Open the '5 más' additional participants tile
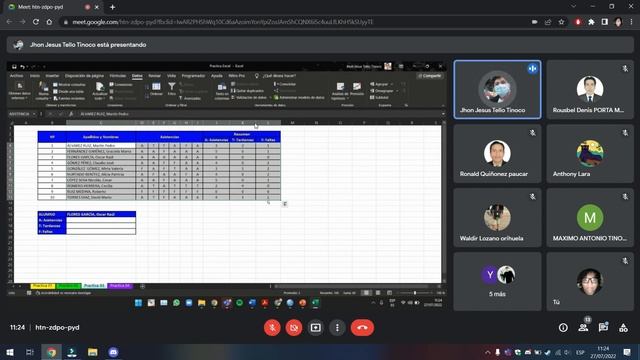 click(x=497, y=282)
